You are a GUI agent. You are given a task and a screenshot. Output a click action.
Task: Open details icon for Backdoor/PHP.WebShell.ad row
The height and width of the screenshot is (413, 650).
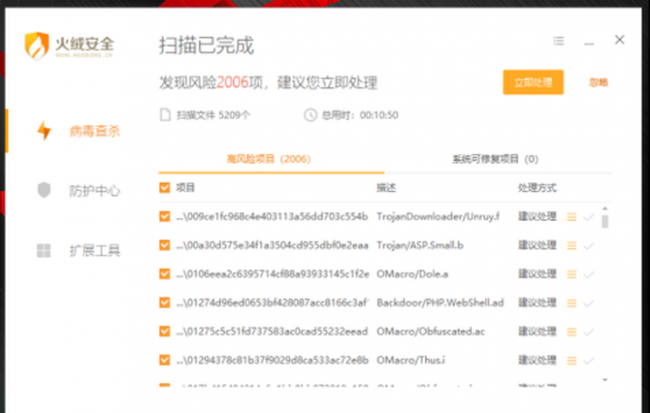click(x=572, y=303)
